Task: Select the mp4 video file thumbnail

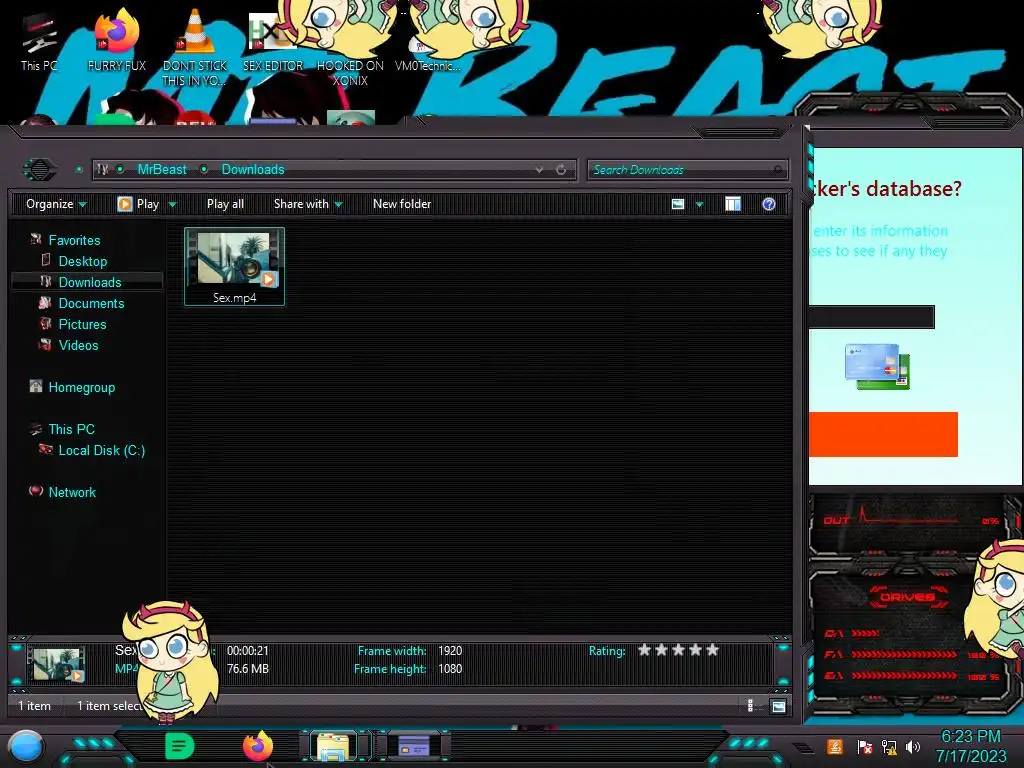Action: click(x=234, y=266)
